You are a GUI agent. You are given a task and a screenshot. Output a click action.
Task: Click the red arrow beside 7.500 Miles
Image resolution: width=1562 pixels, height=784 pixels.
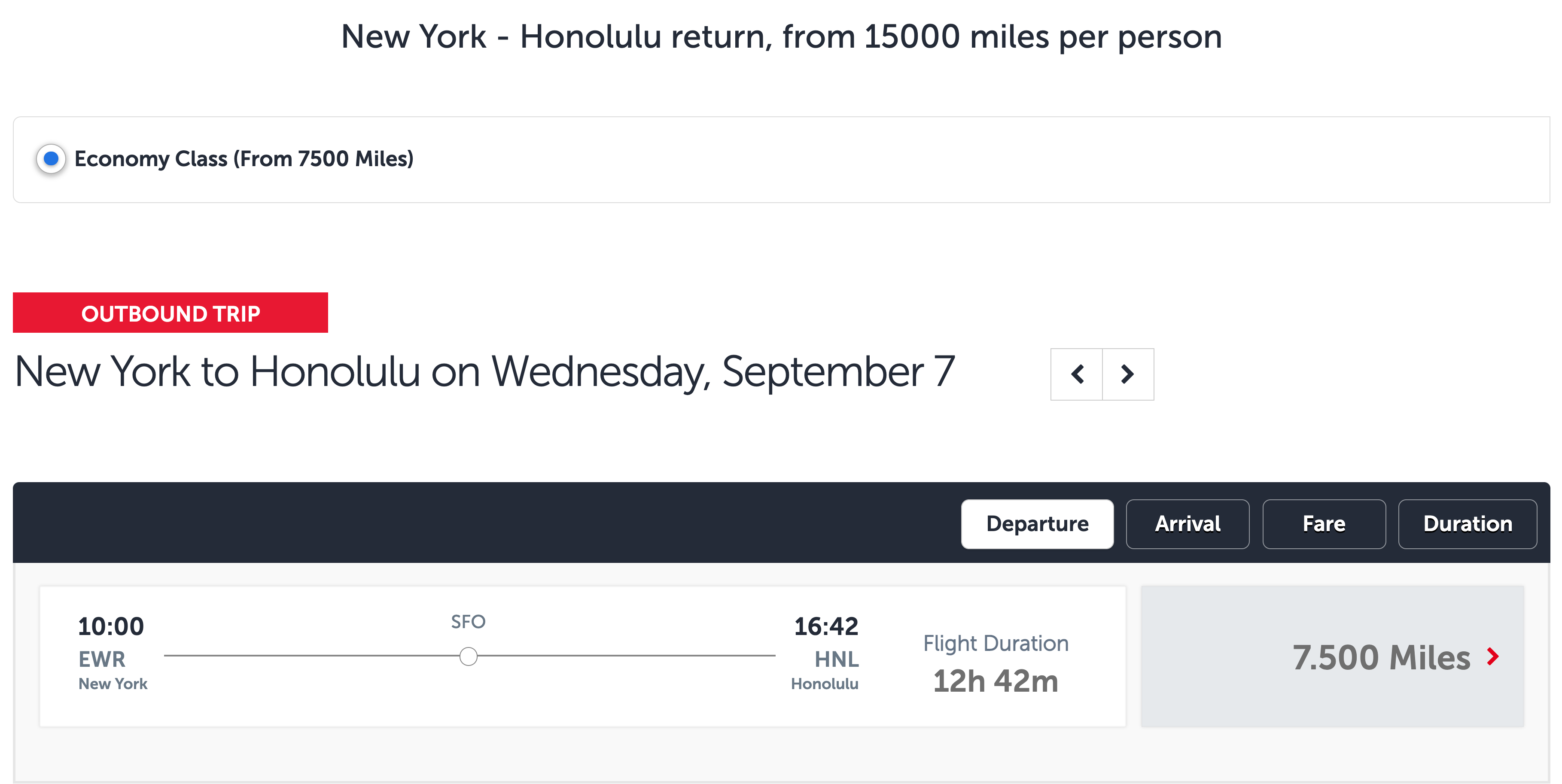point(1493,656)
